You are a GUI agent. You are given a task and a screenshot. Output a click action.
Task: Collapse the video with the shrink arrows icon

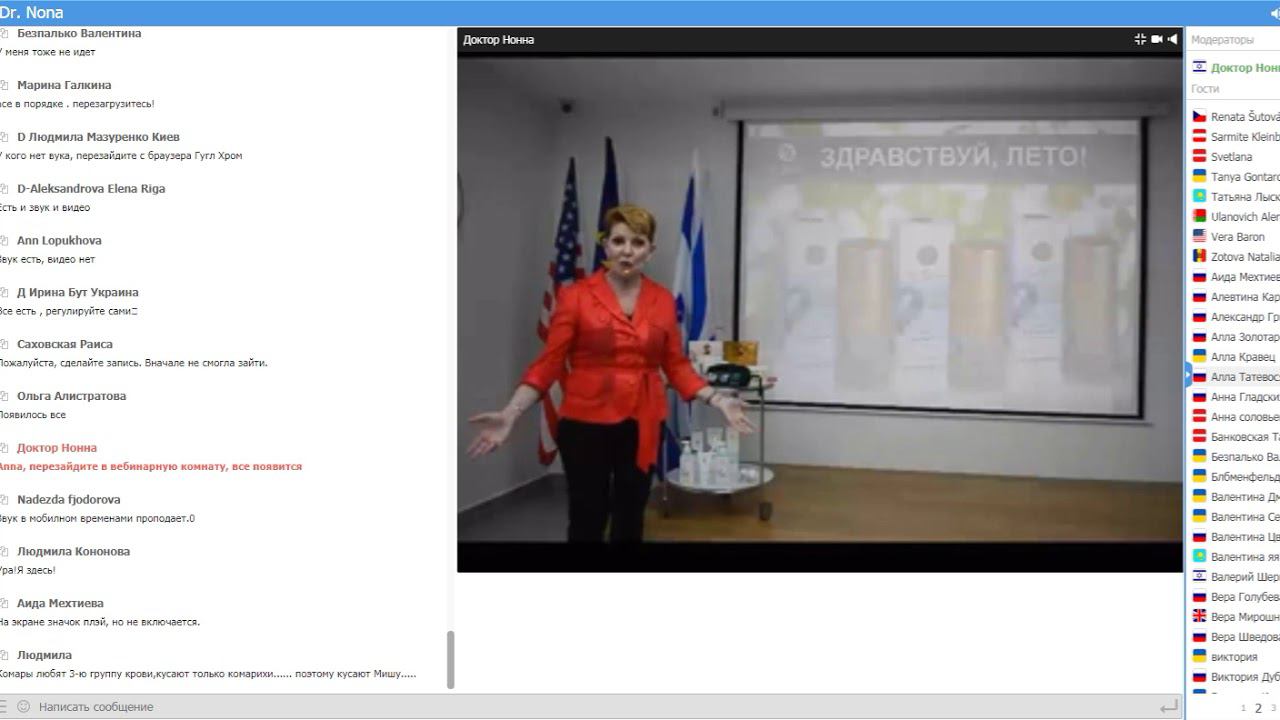click(1140, 39)
